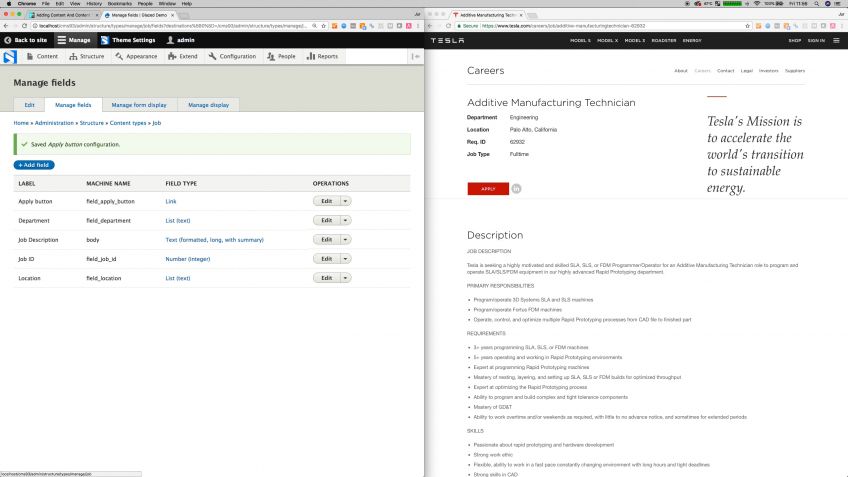Open People in admin menu
Viewport: 848px width, 477px height.
click(x=281, y=56)
